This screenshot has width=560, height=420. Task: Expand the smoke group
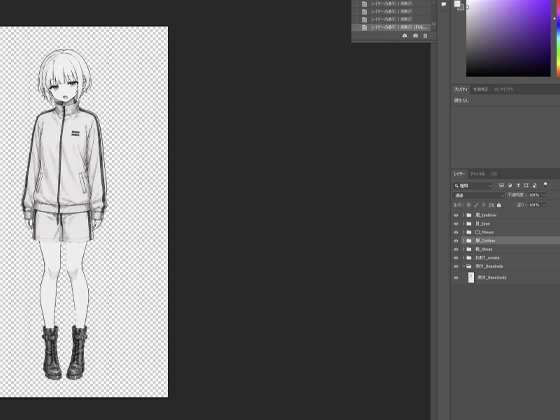point(464,258)
